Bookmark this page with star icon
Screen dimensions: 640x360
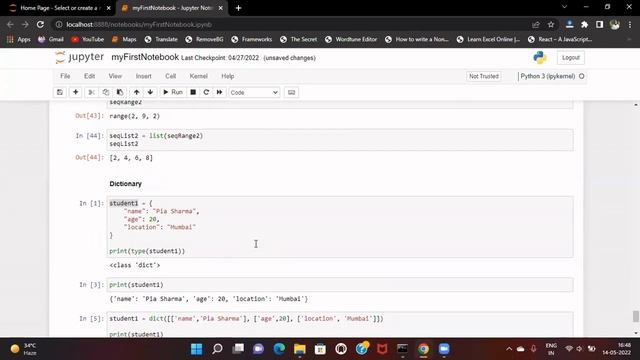(x=551, y=24)
